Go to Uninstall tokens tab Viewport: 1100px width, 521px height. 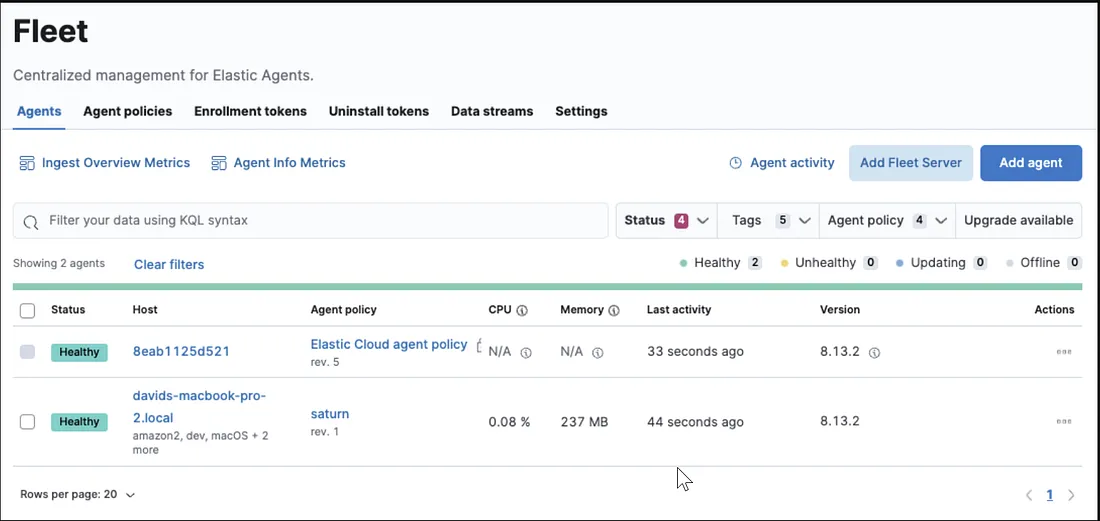tap(379, 111)
